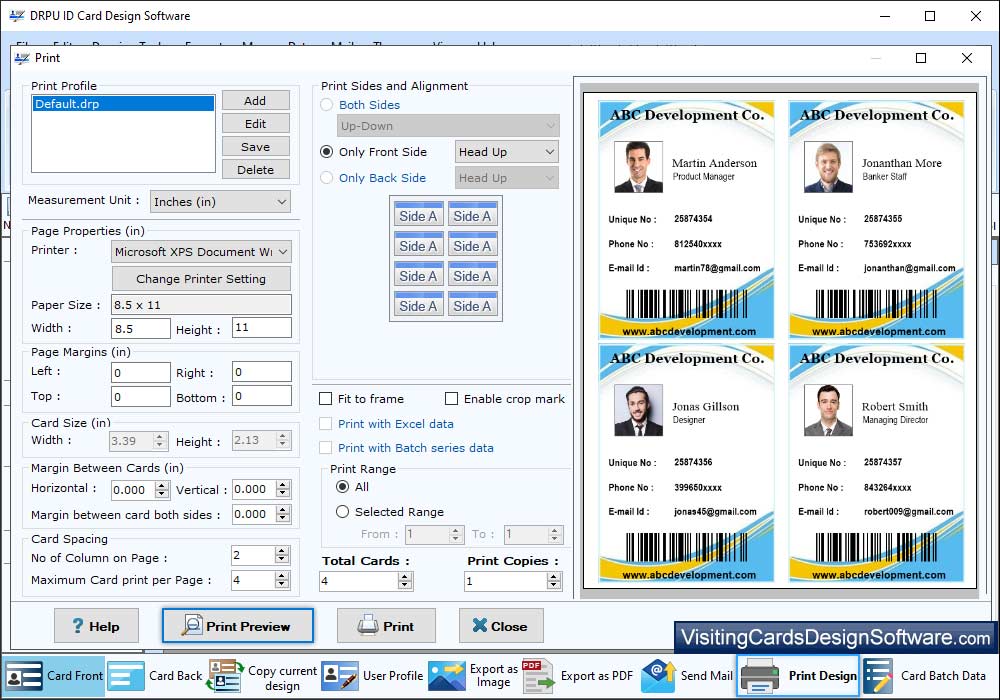Image resolution: width=1000 pixels, height=700 pixels.
Task: Choose the Selected Range radio button
Action: 342,511
